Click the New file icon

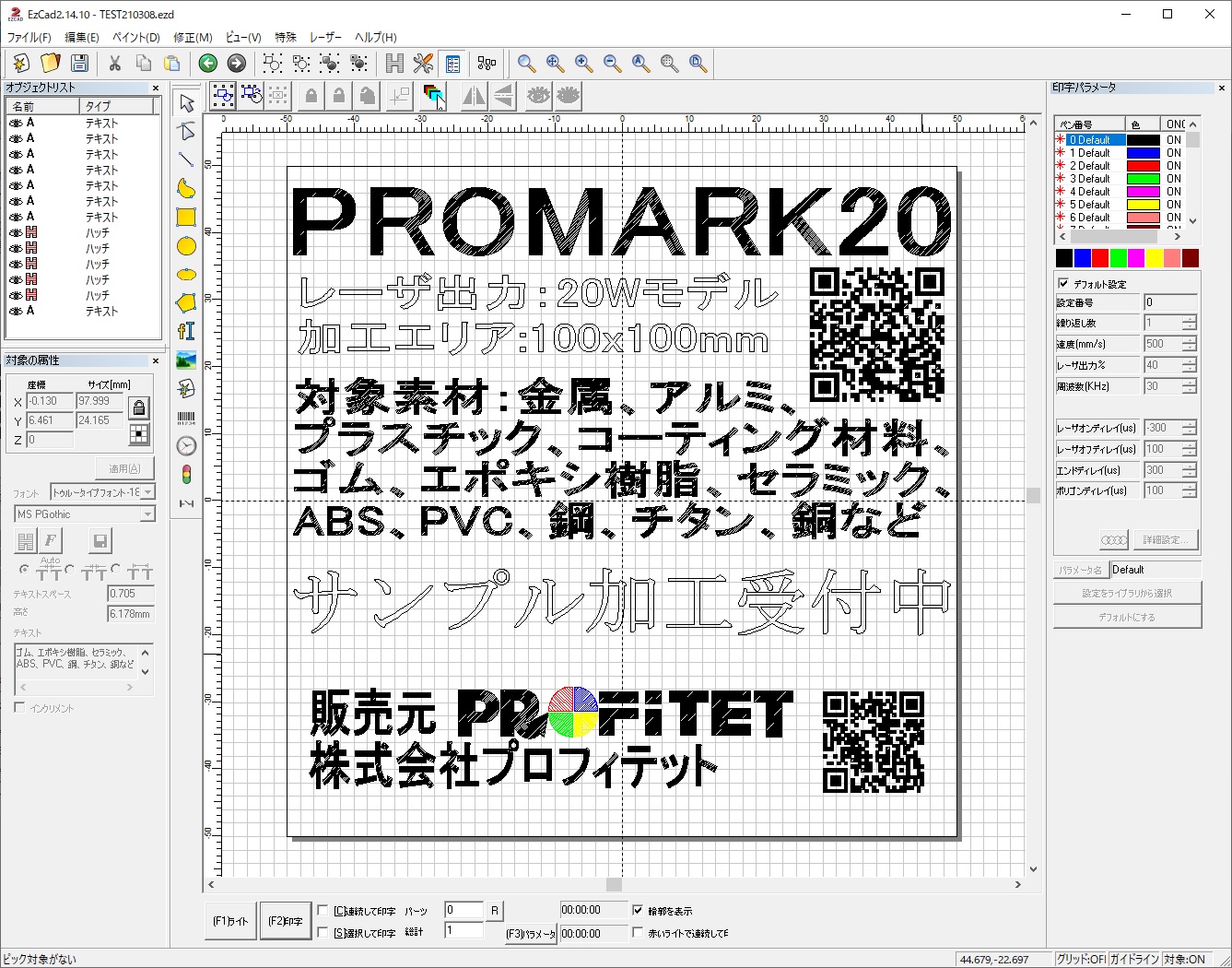click(x=21, y=63)
